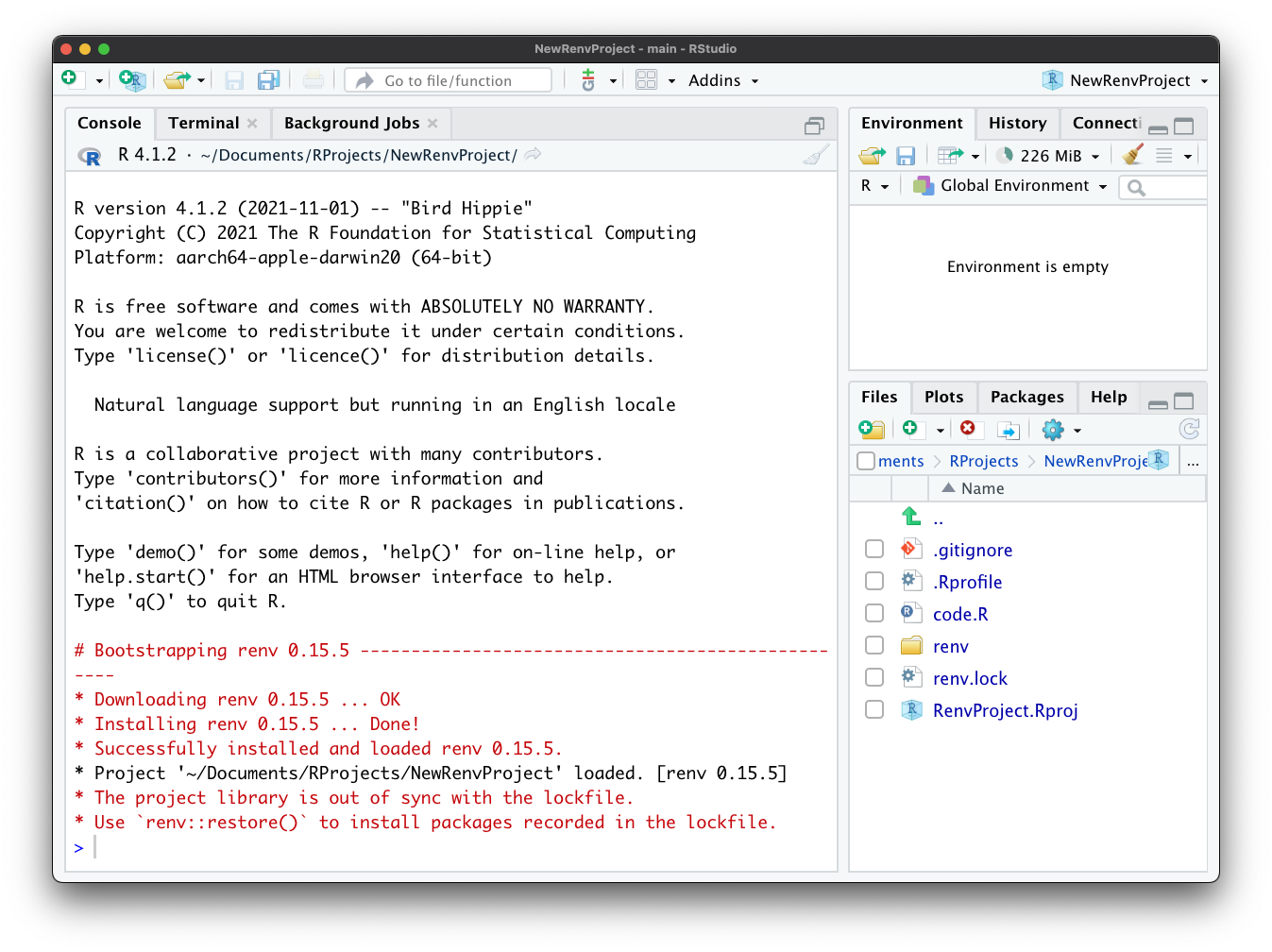Image resolution: width=1272 pixels, height=952 pixels.
Task: Open the version control (Git) toolbar icon
Action: (588, 80)
